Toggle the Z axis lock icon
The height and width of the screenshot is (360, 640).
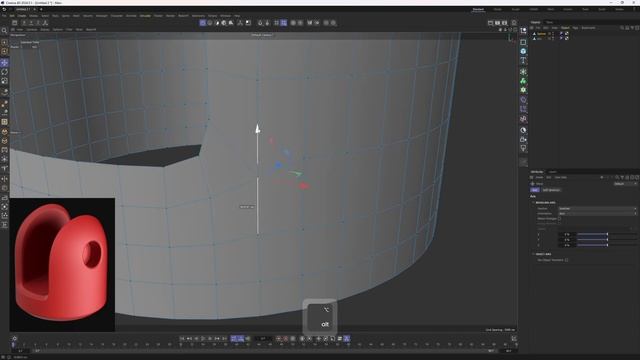click(38, 23)
